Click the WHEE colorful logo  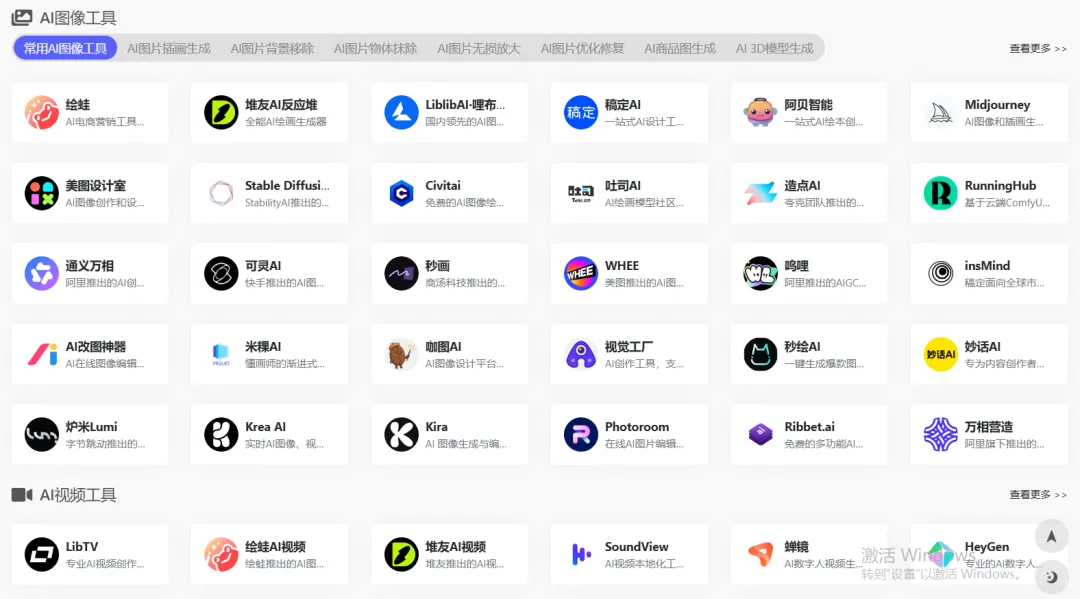coord(581,273)
